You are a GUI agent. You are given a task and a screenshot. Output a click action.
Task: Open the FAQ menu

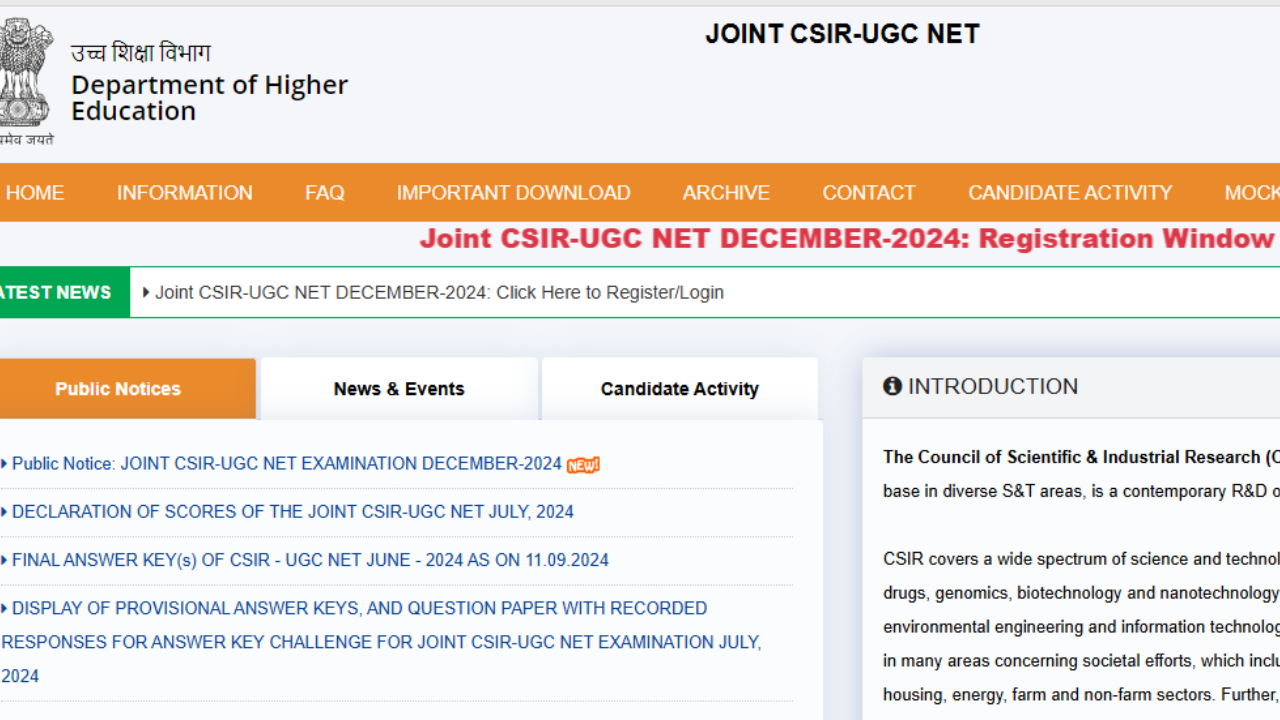tap(324, 192)
